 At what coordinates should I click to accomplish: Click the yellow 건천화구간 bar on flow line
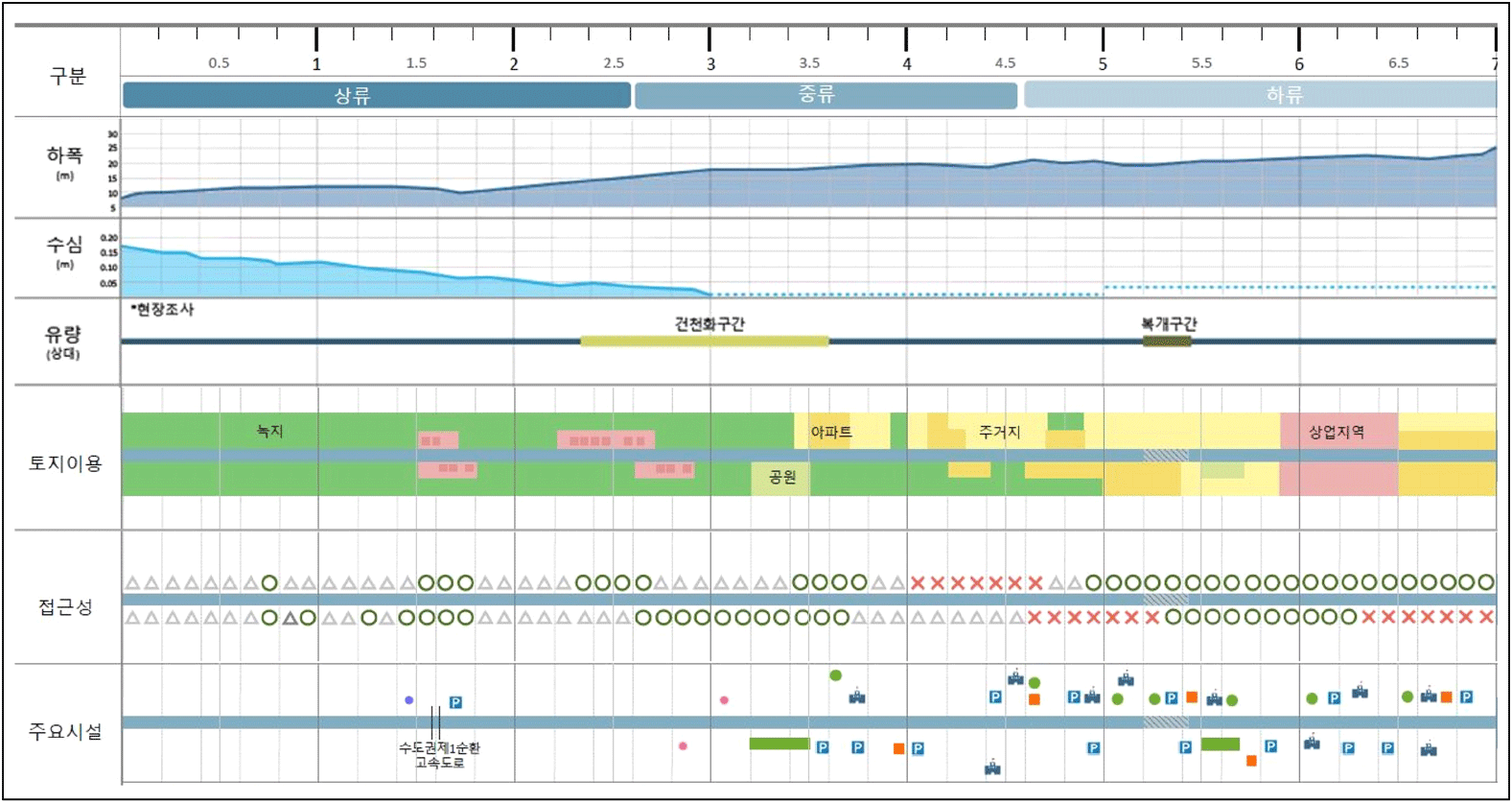pyautogui.click(x=704, y=341)
